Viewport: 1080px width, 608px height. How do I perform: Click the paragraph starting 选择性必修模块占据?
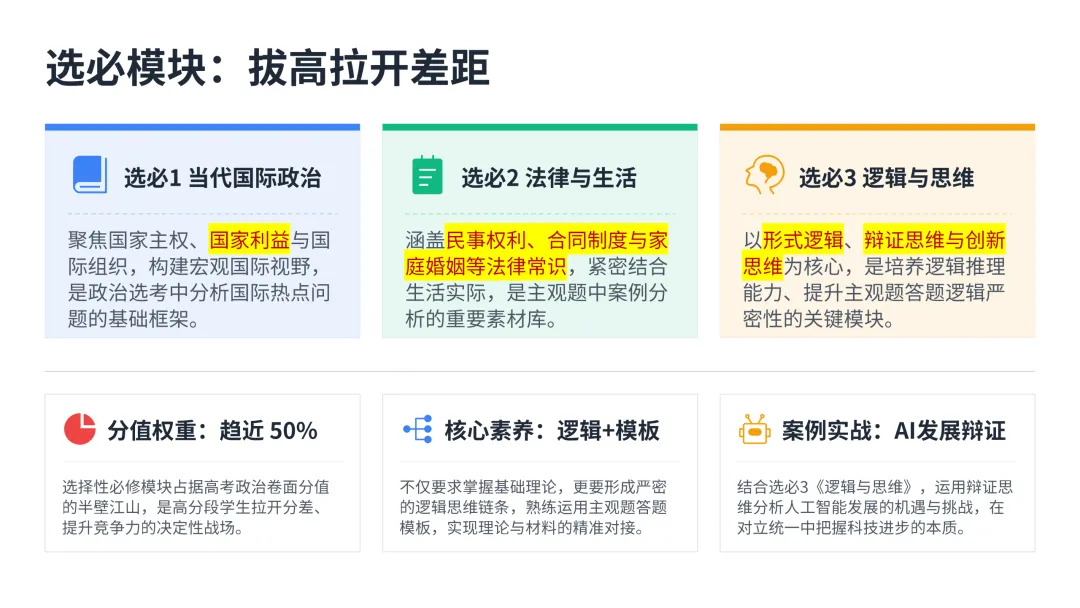[x=196, y=507]
